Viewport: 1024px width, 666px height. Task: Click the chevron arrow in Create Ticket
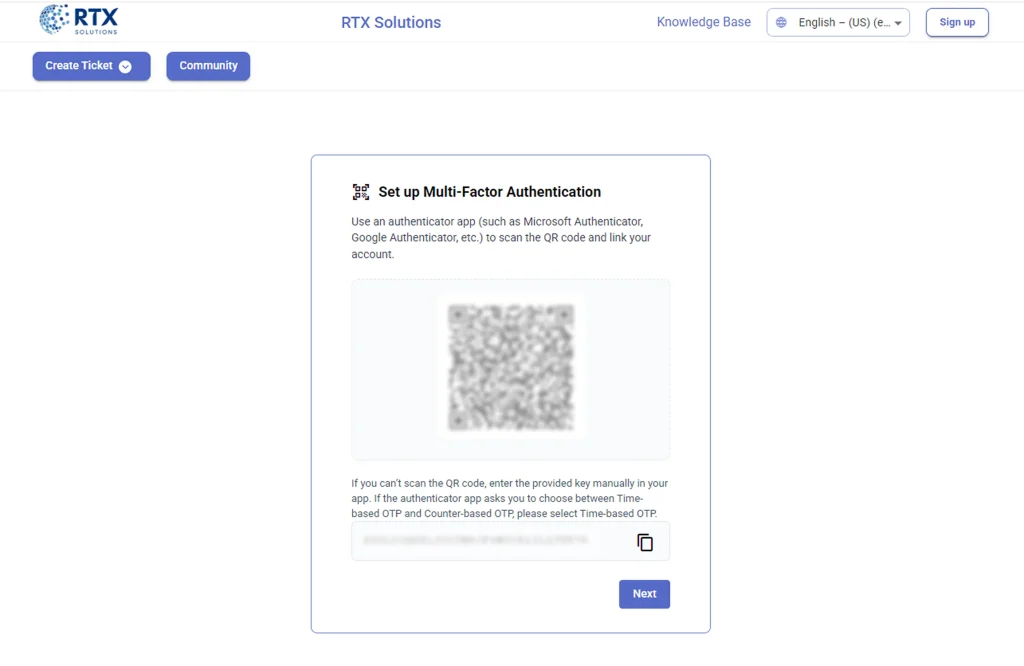(125, 67)
